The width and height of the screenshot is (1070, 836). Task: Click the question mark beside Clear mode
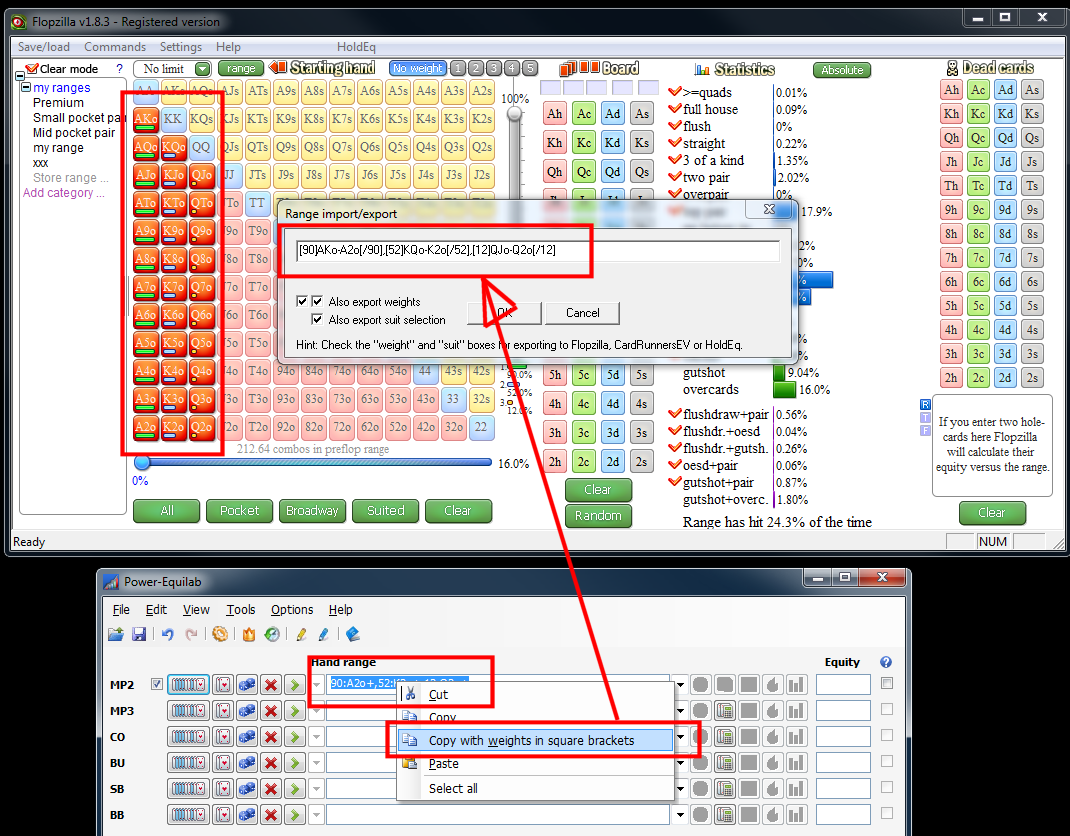point(119,68)
